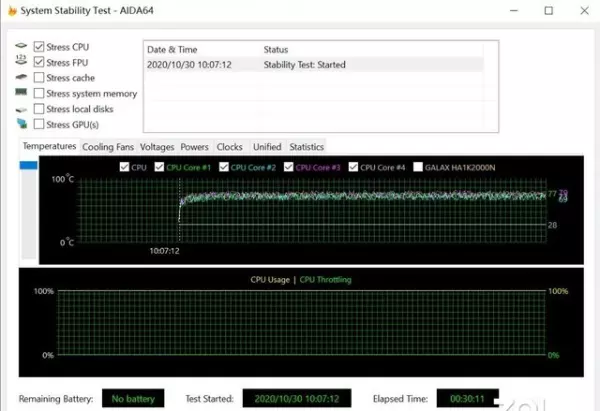Image resolution: width=600 pixels, height=411 pixels.
Task: Open the Statistics tab
Action: click(x=307, y=147)
